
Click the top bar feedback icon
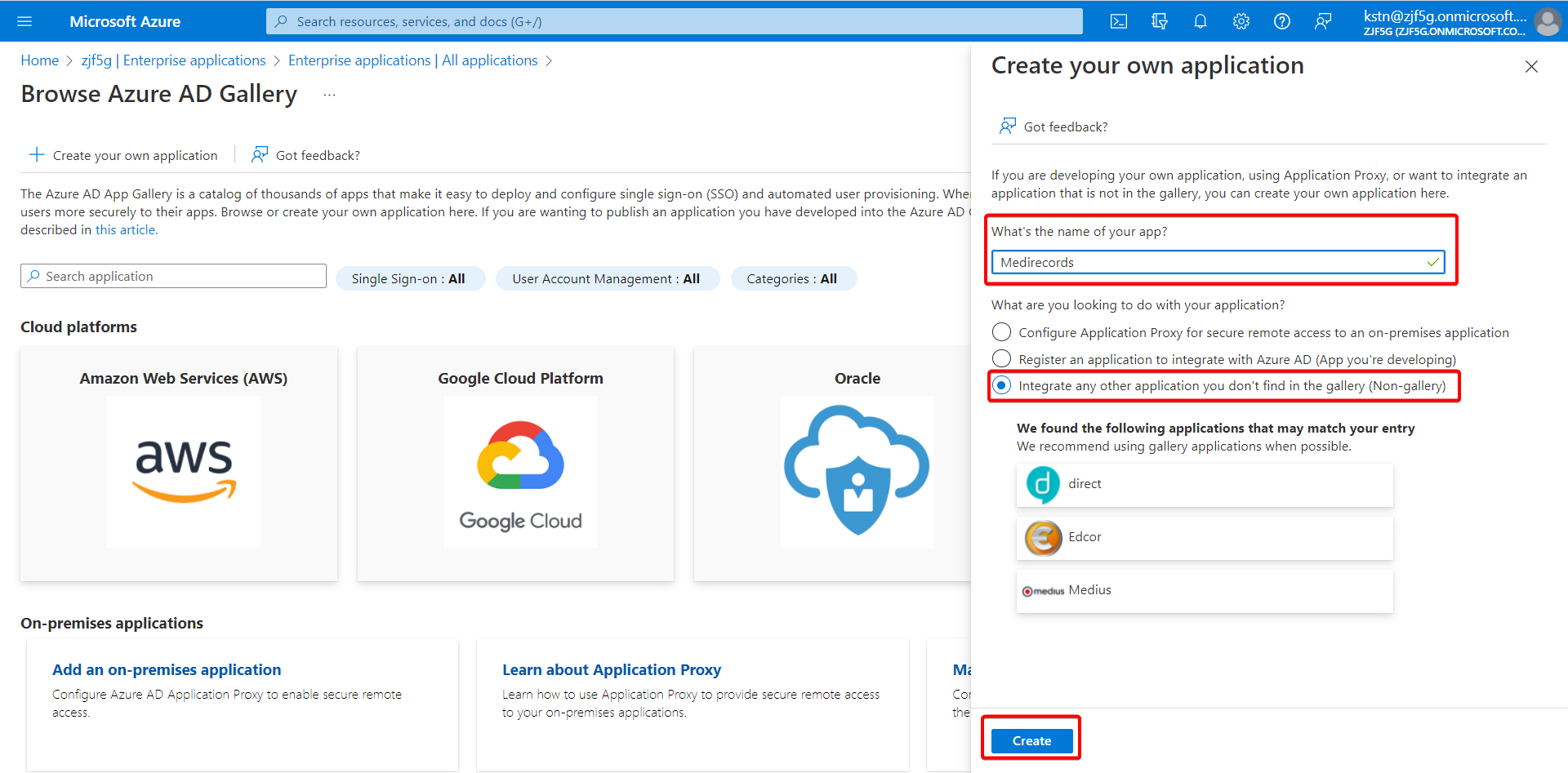point(1323,21)
